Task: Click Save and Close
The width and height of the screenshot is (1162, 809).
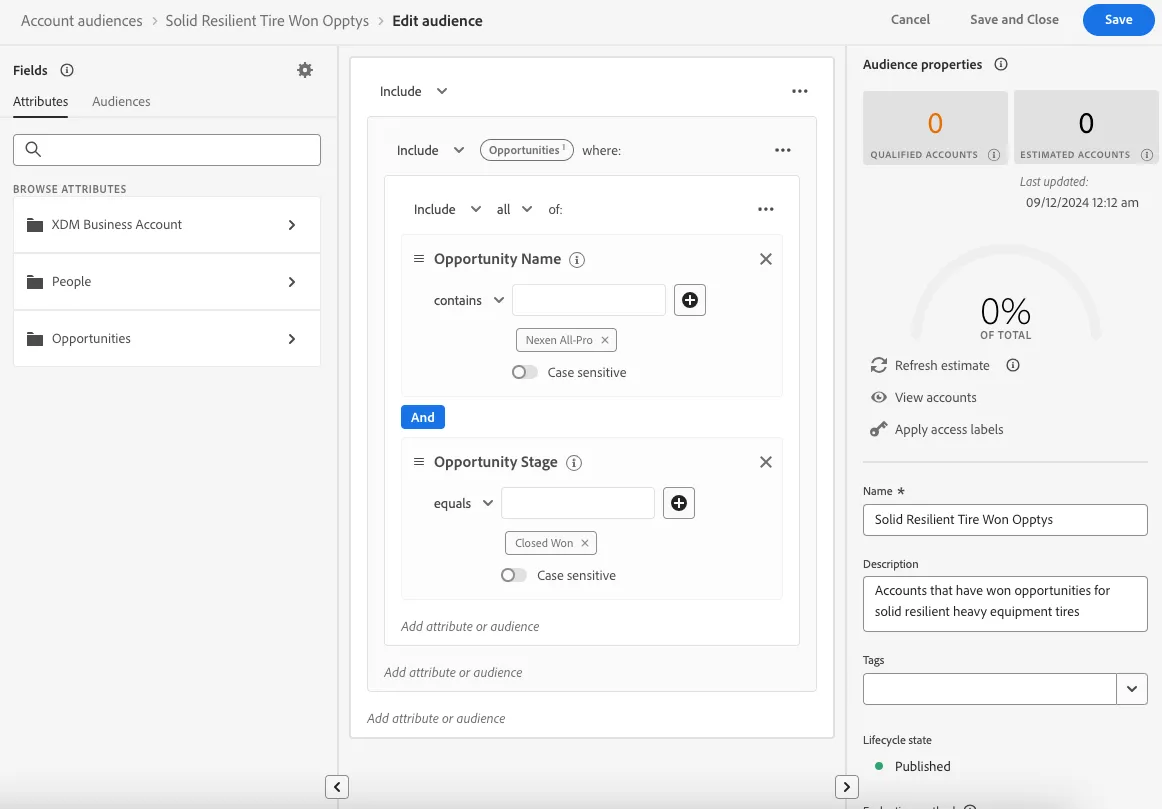Action: coord(1014,20)
